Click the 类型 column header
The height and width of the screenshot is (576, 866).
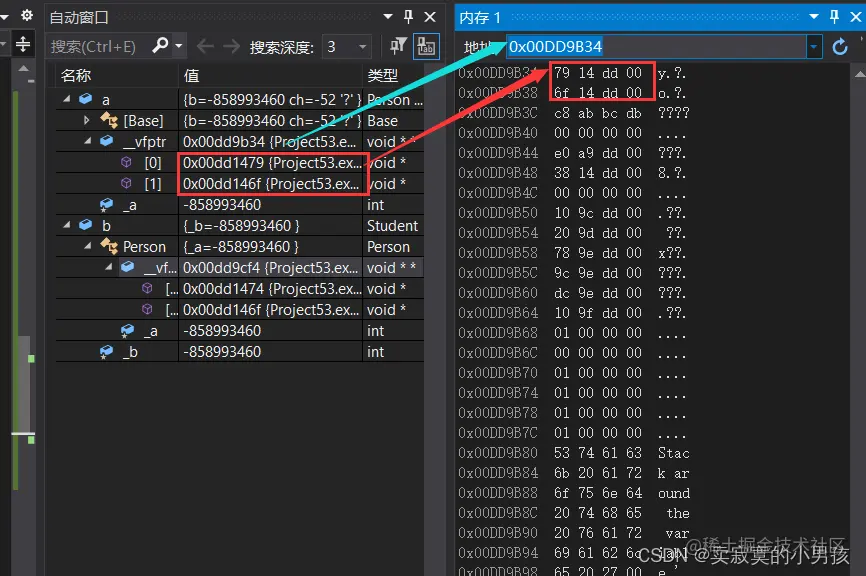tap(382, 75)
